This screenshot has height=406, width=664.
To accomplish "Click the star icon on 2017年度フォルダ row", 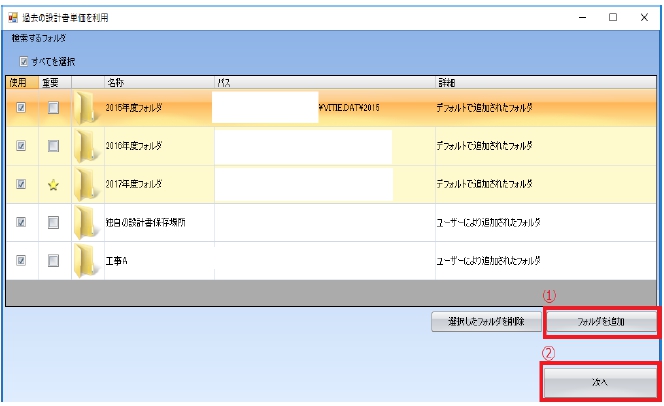I will click(x=54, y=185).
